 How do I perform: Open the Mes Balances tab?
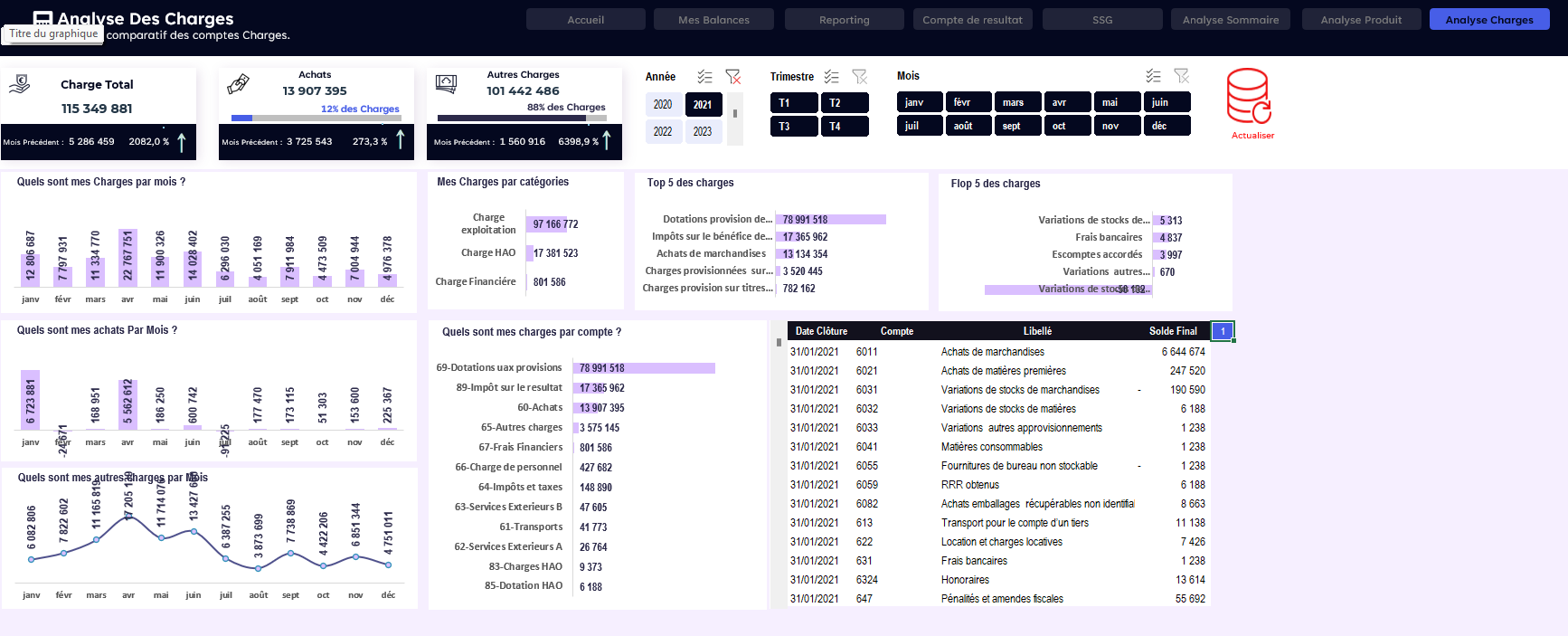tap(714, 19)
